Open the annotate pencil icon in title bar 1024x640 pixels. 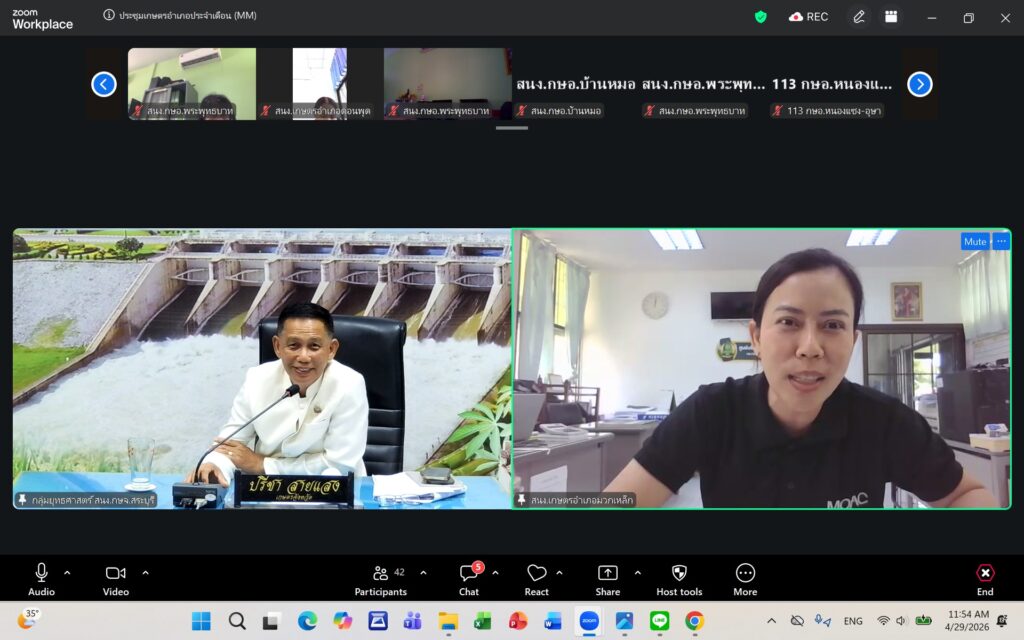coord(858,17)
